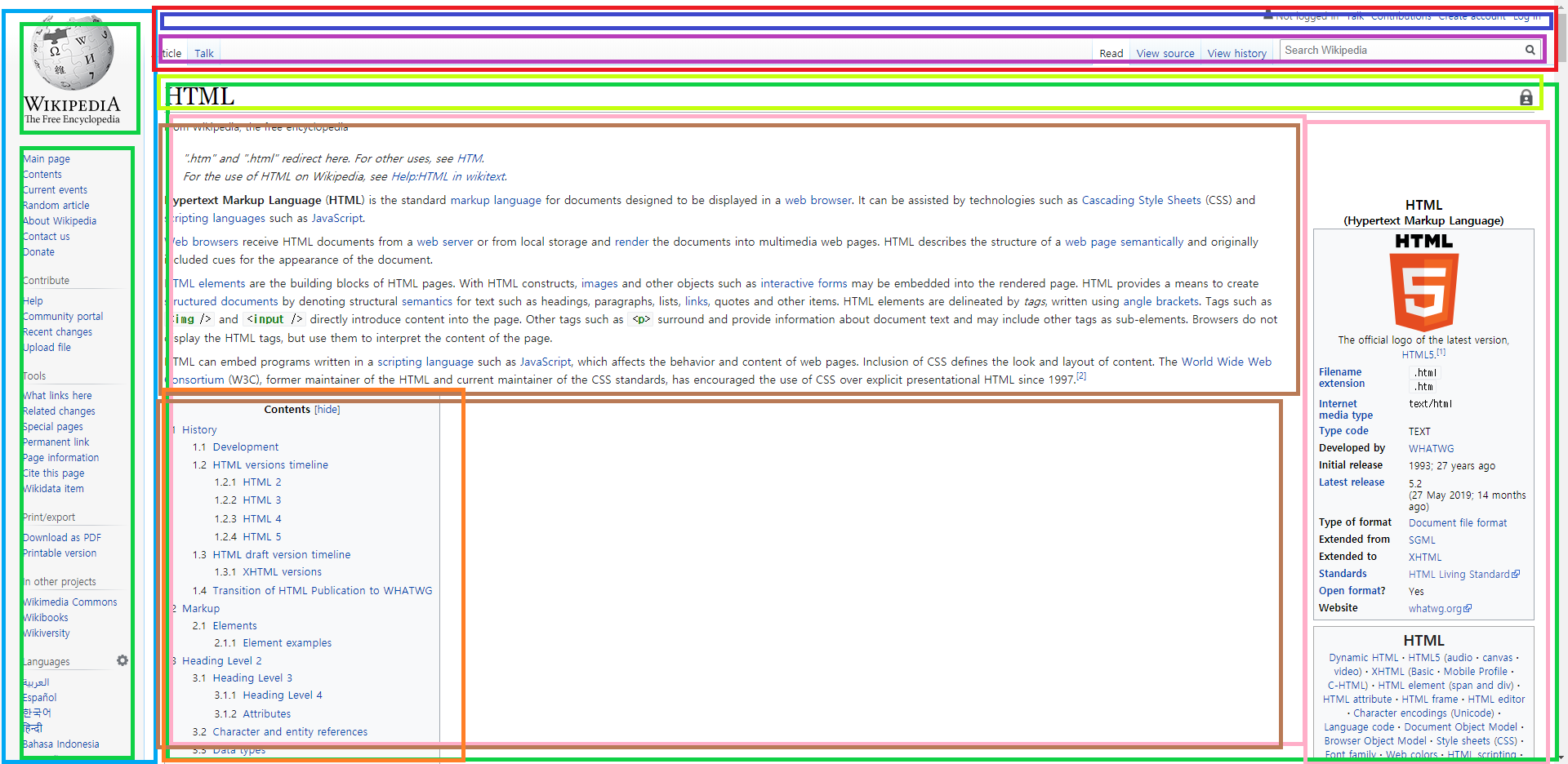The image size is (1568, 764).
Task: Click the search magnifier icon
Action: click(1530, 50)
